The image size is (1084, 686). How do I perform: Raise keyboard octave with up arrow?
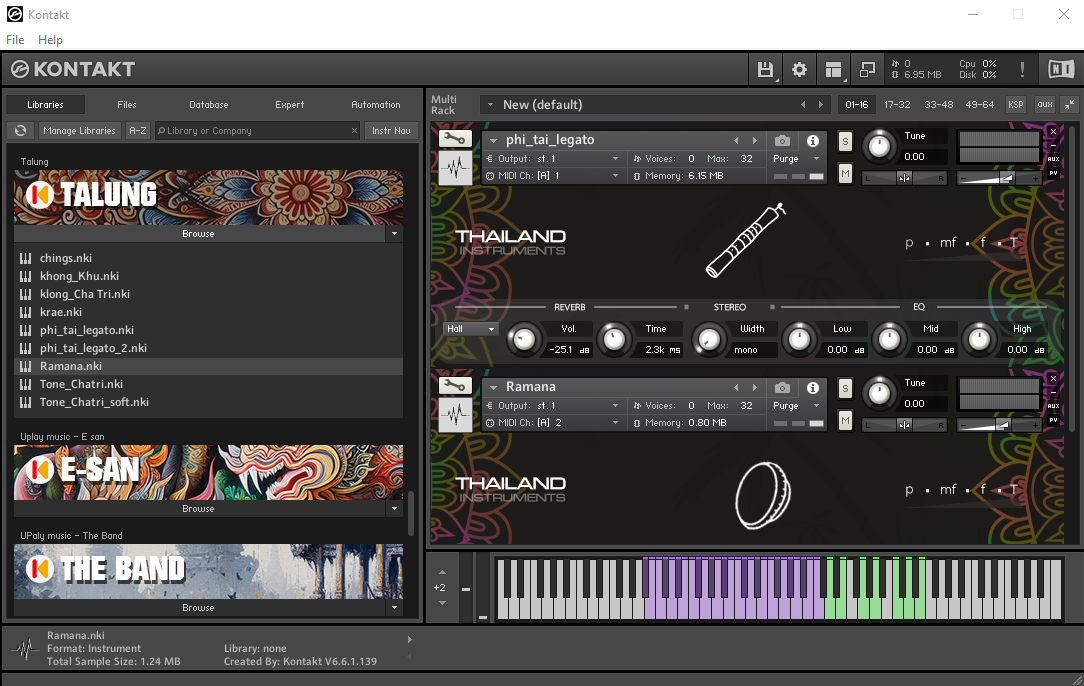[x=442, y=572]
